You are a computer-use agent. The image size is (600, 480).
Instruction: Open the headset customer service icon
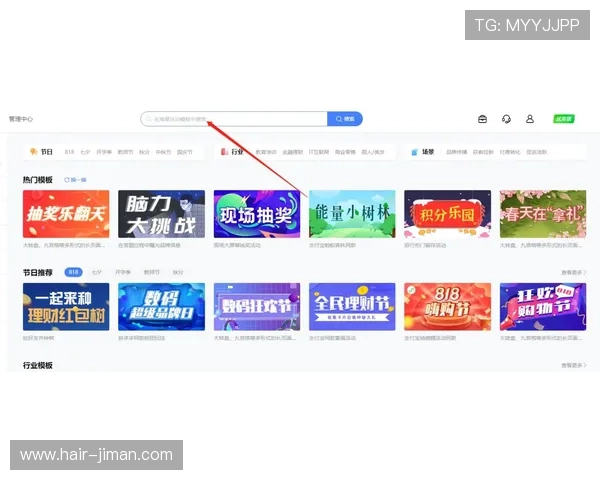(506, 119)
